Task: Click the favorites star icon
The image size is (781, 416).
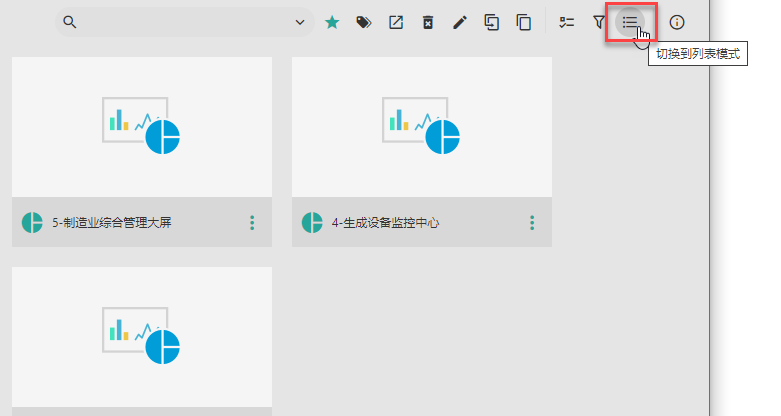Action: (x=332, y=22)
